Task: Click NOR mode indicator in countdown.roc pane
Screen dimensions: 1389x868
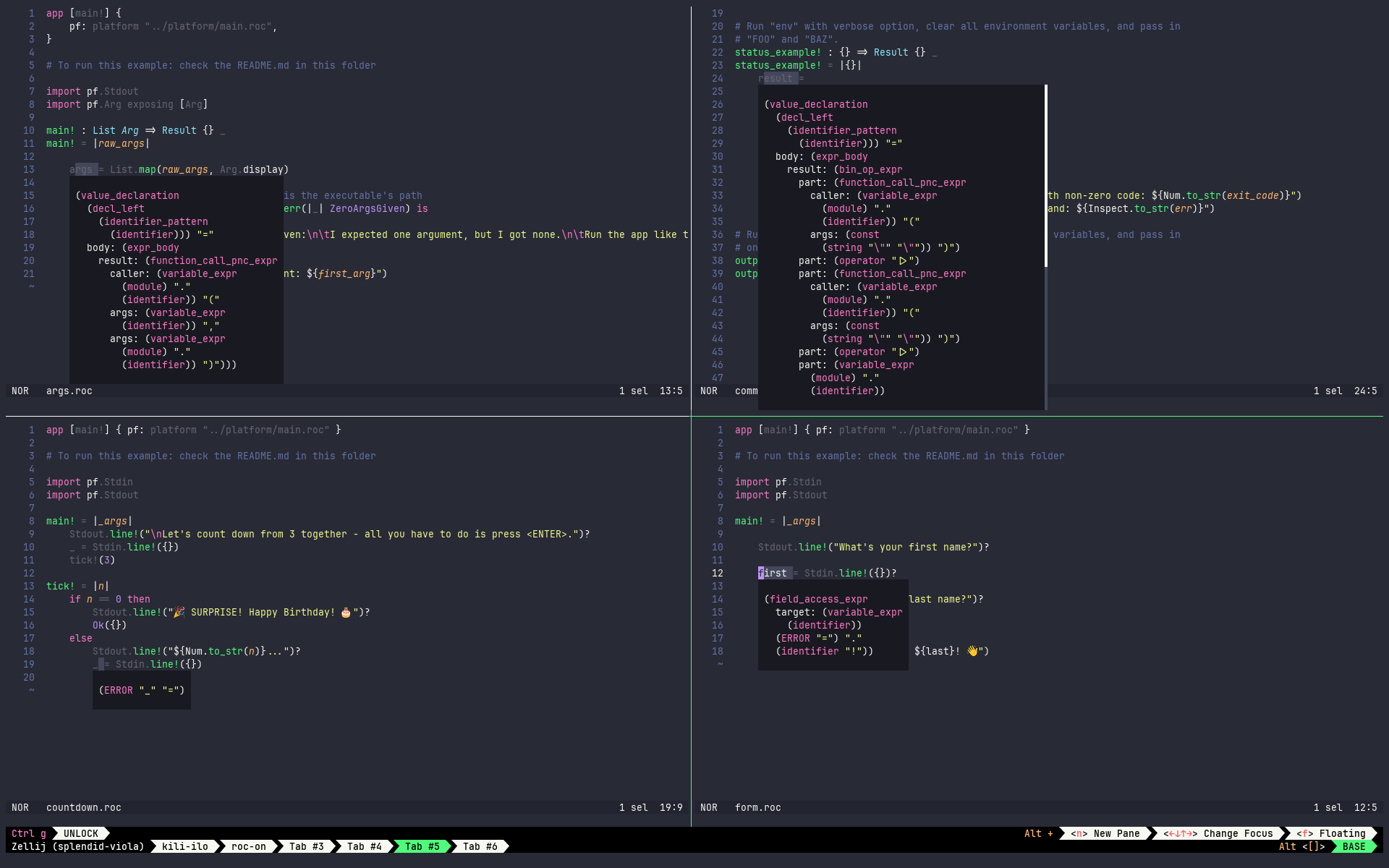Action: (x=20, y=807)
